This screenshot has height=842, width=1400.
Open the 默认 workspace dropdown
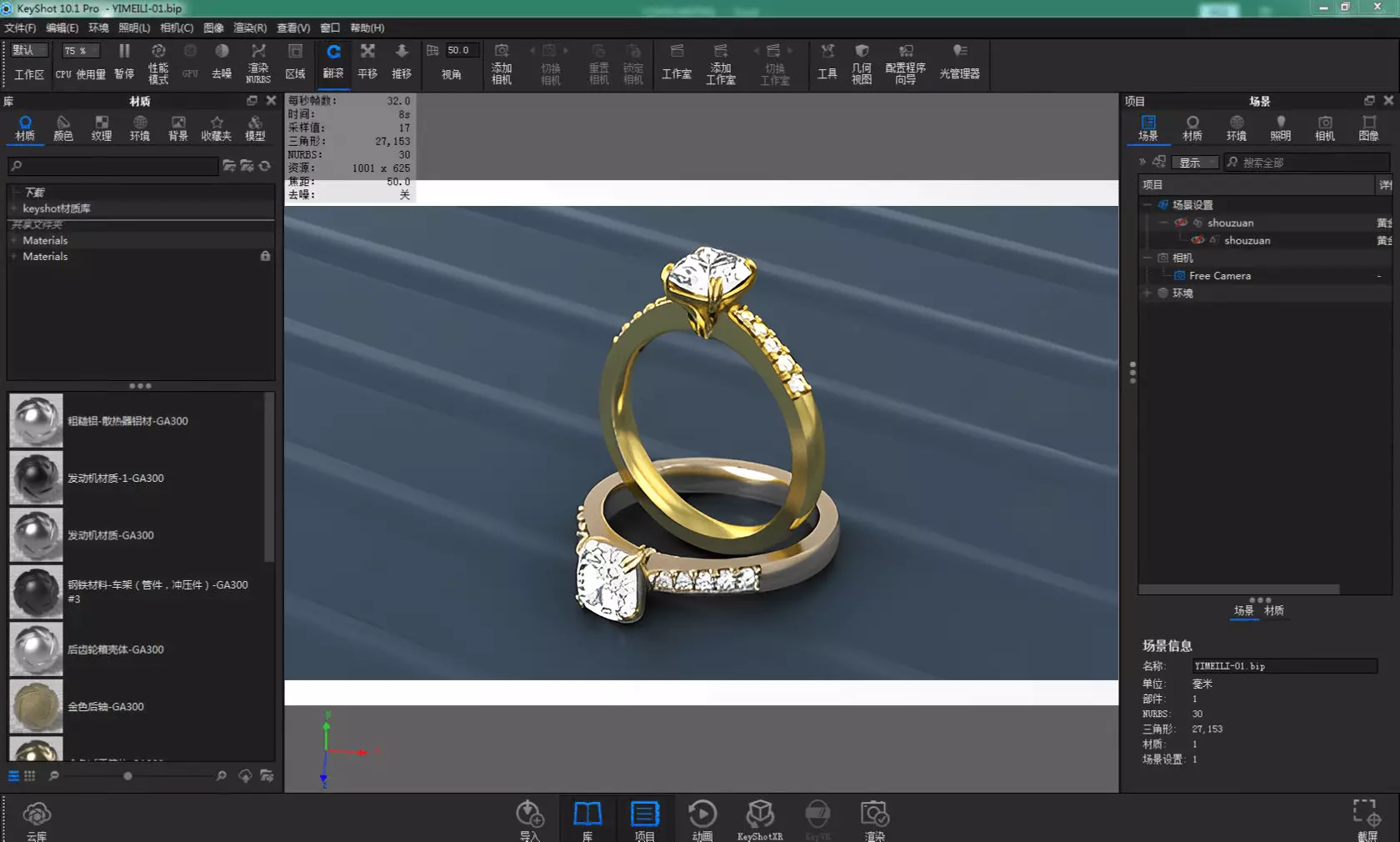tap(29, 50)
